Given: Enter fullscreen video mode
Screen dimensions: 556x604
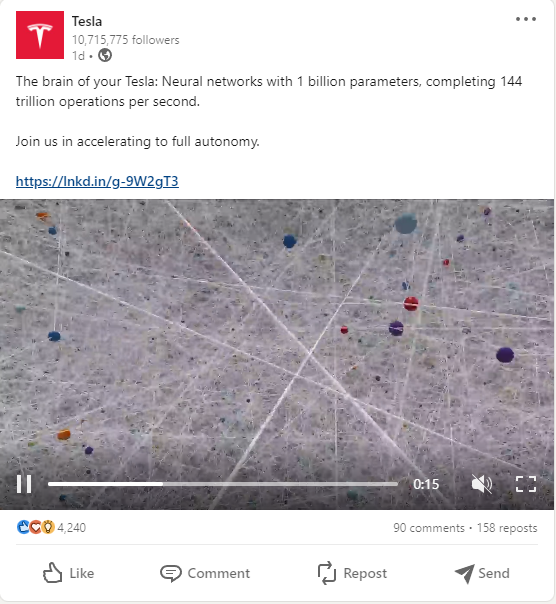Looking at the screenshot, I should tap(526, 484).
